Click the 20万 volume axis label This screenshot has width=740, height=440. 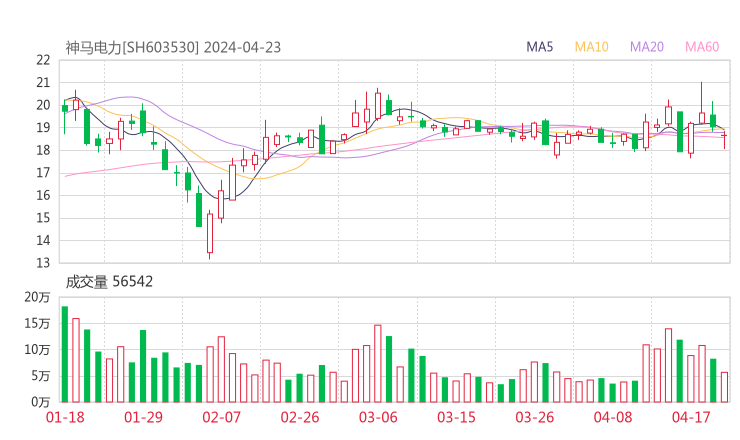point(37,297)
